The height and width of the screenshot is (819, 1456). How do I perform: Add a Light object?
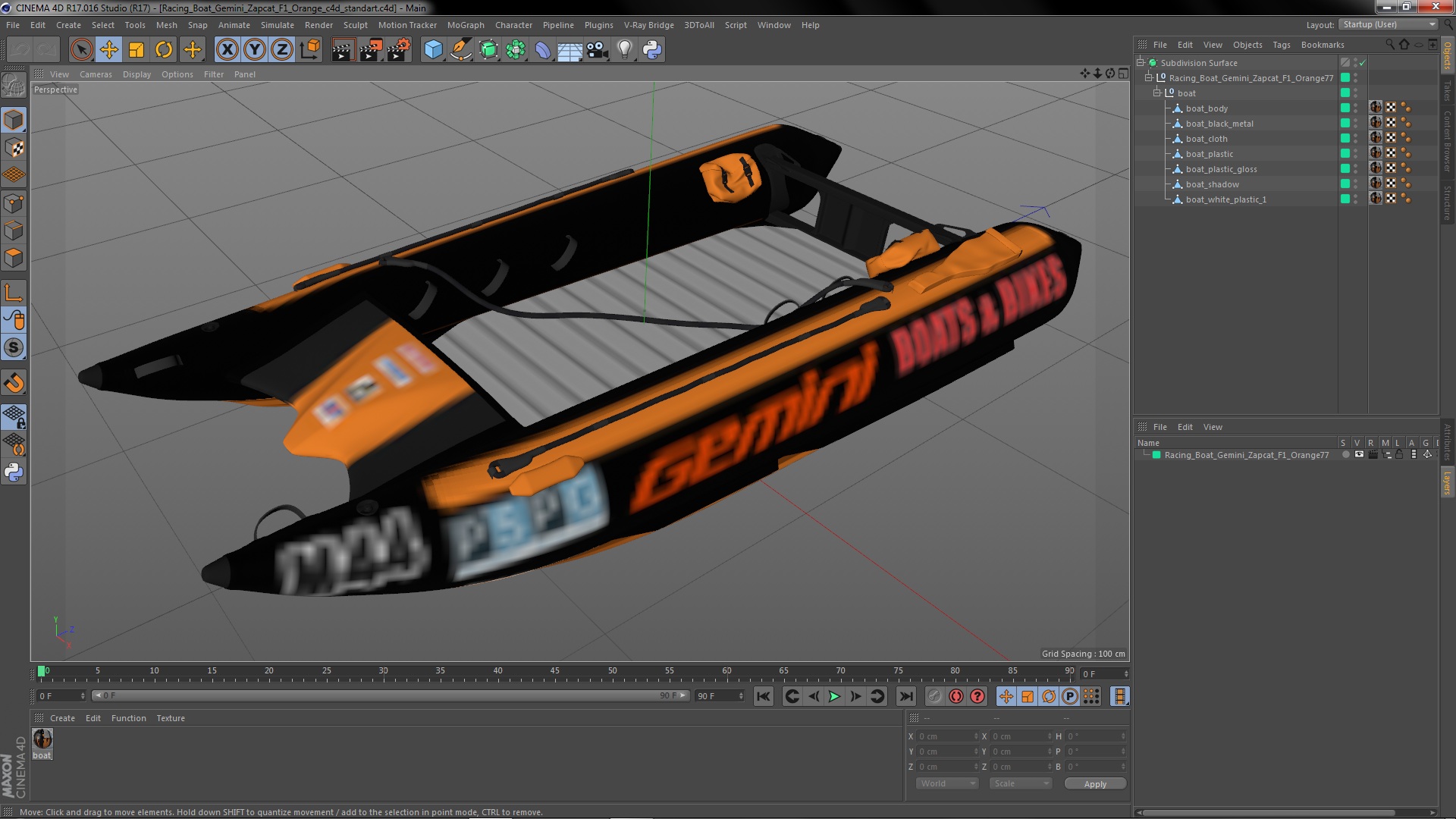point(625,50)
